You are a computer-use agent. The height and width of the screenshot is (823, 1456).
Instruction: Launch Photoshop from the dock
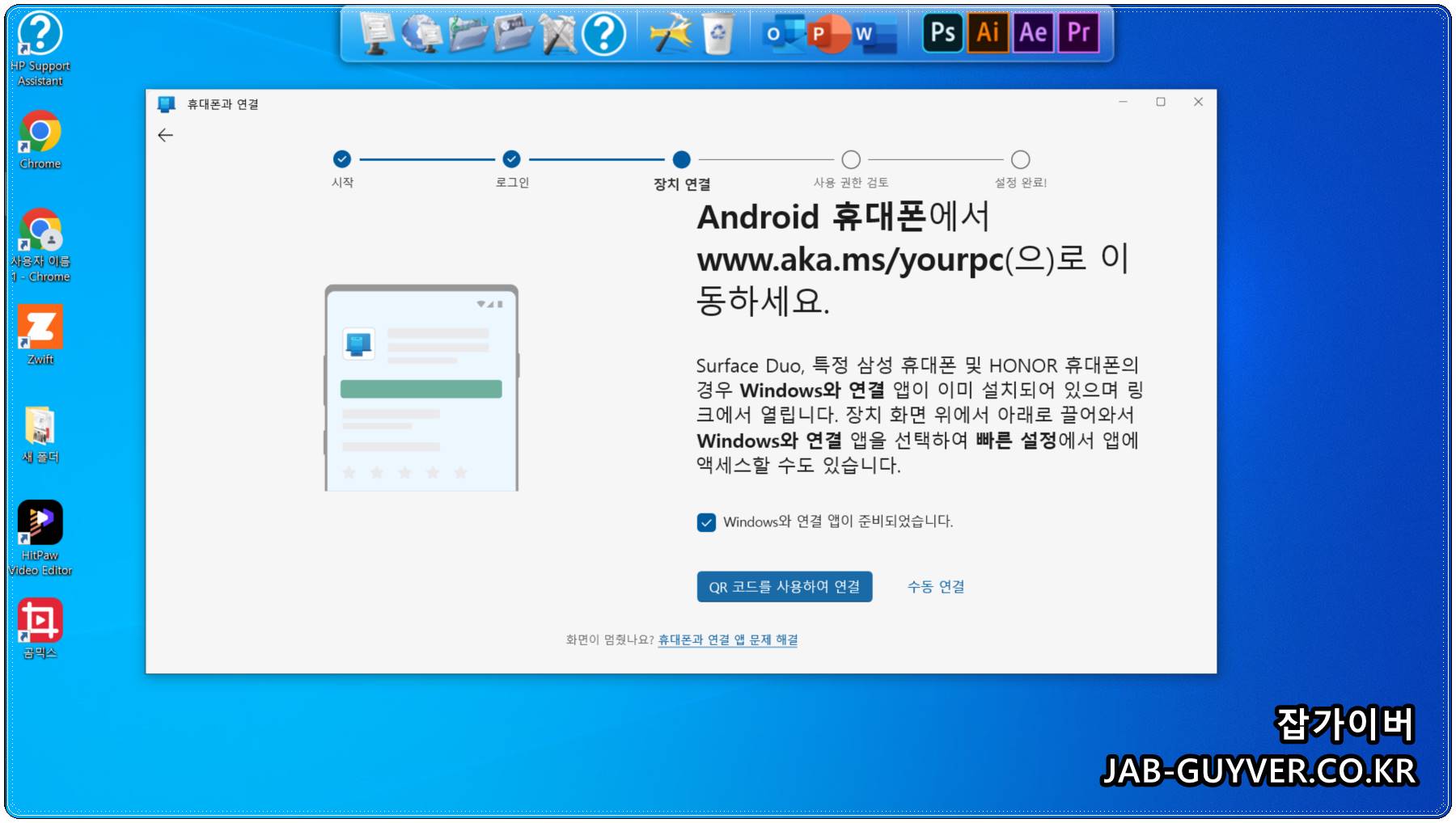tap(943, 32)
